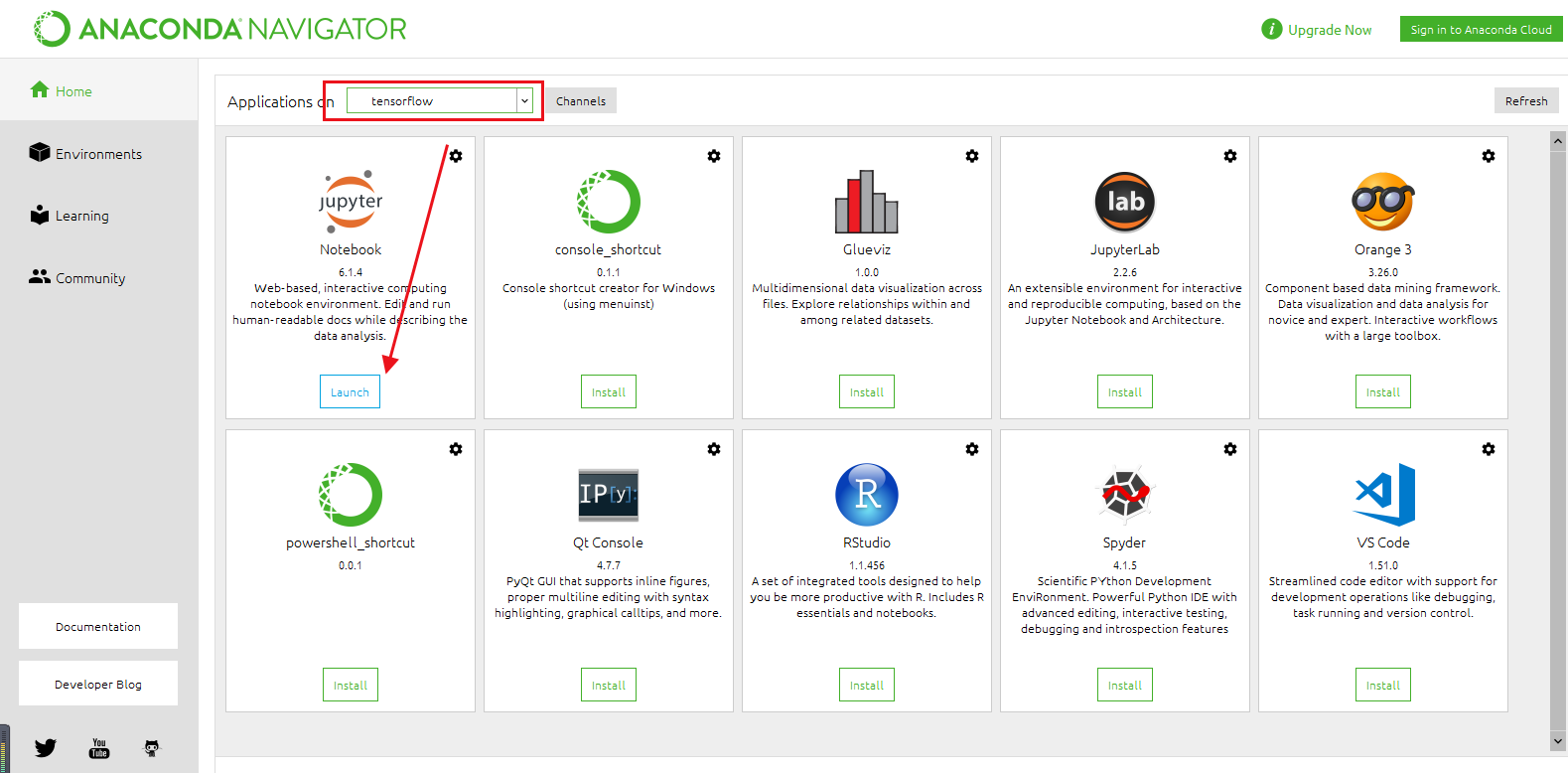Open the Documentation link
Image resolution: width=1568 pixels, height=773 pixels.
(x=98, y=626)
